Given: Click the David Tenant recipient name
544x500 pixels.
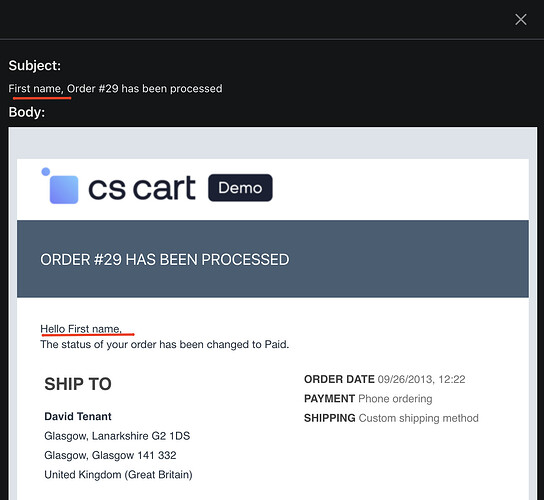Looking at the screenshot, I should [78, 416].
